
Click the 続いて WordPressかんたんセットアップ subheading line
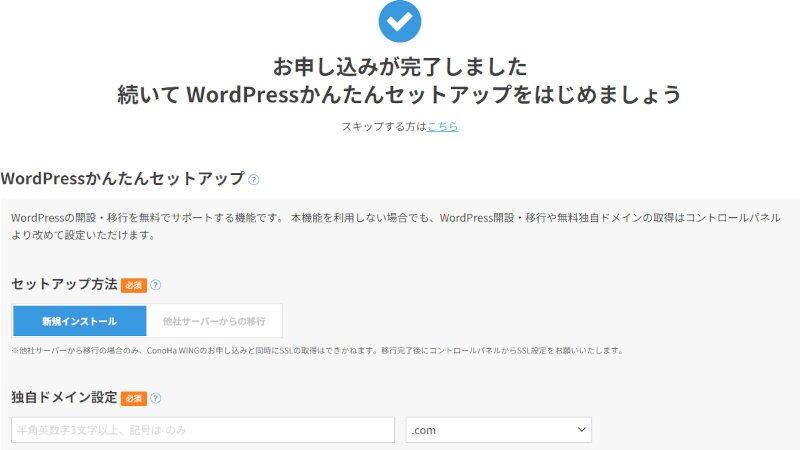click(400, 95)
